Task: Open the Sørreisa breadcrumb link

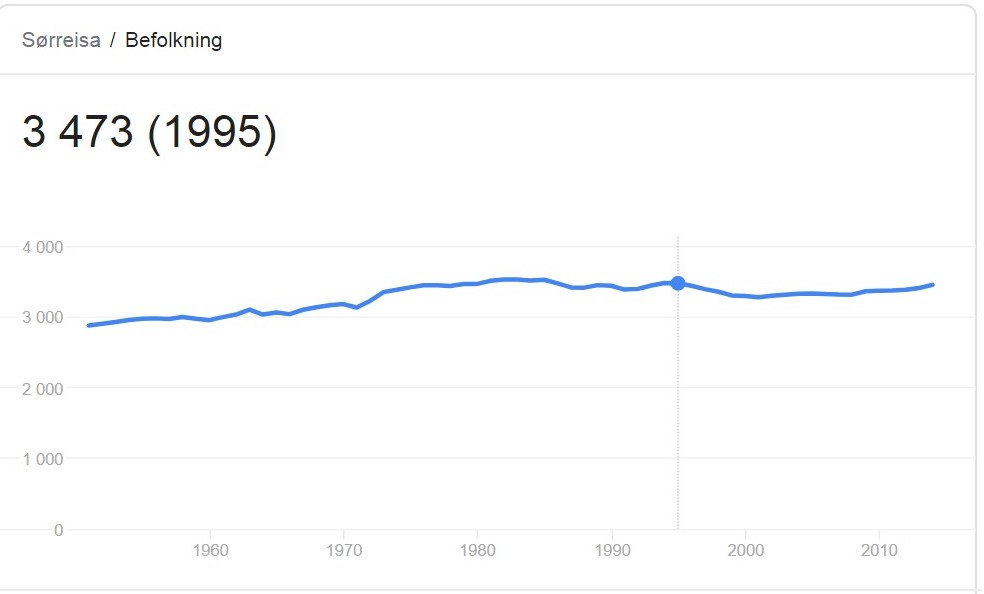Action: [x=61, y=40]
